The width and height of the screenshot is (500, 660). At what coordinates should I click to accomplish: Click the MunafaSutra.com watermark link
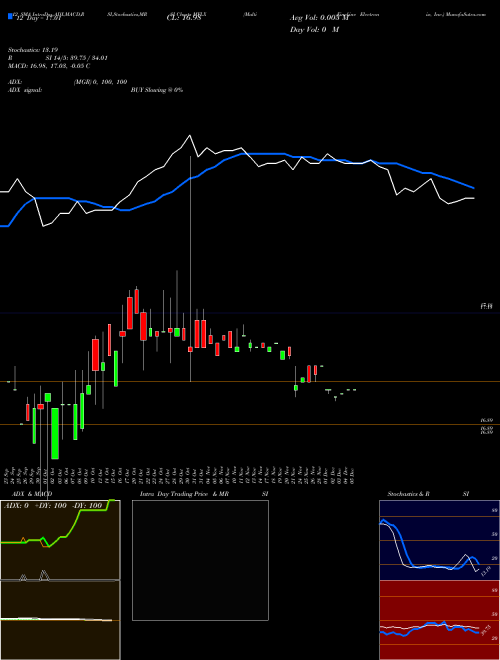coord(466,14)
